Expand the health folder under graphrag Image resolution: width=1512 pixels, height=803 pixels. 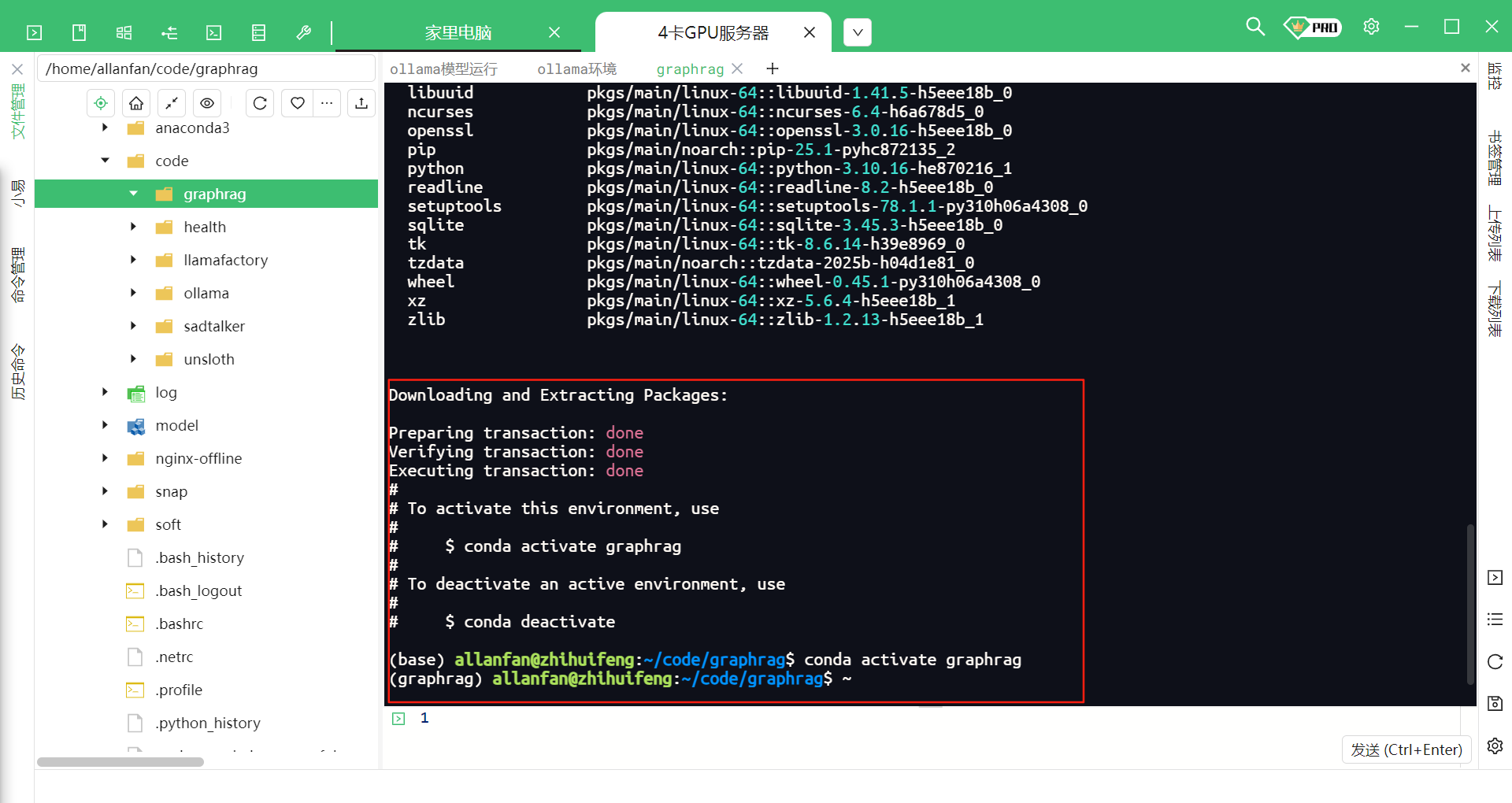click(133, 227)
